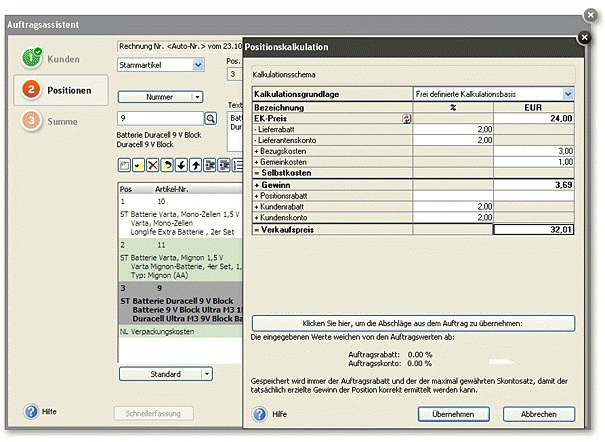Click the Schnellerfassung button

click(153, 413)
